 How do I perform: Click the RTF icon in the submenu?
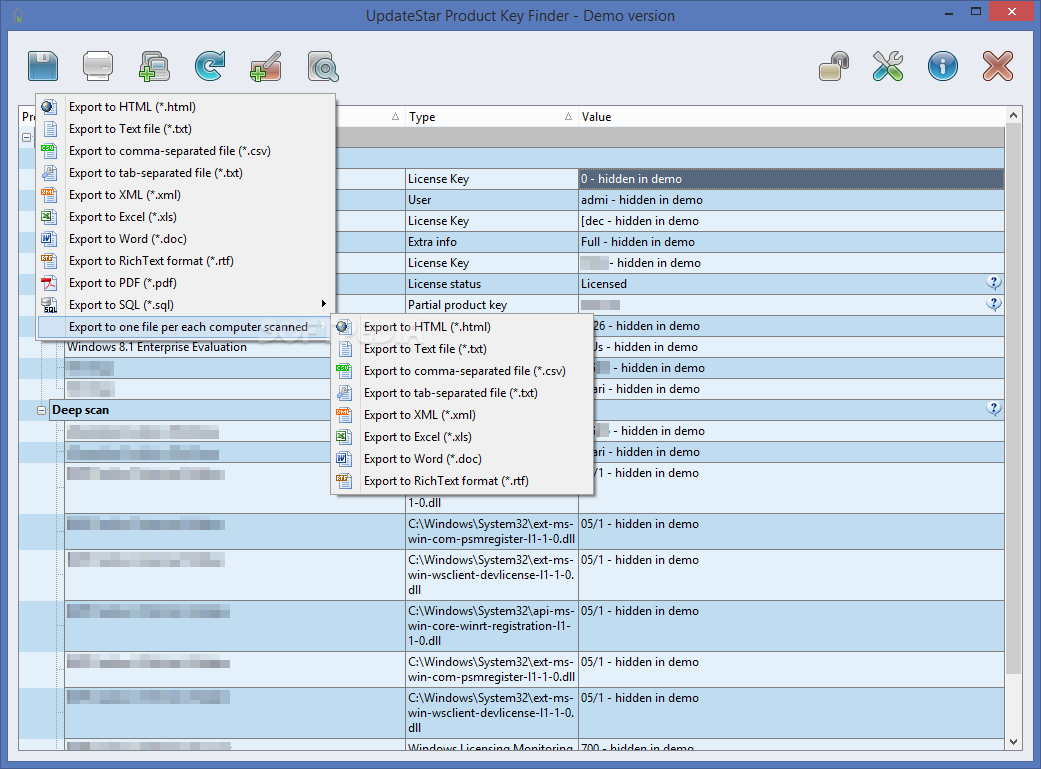pos(343,480)
